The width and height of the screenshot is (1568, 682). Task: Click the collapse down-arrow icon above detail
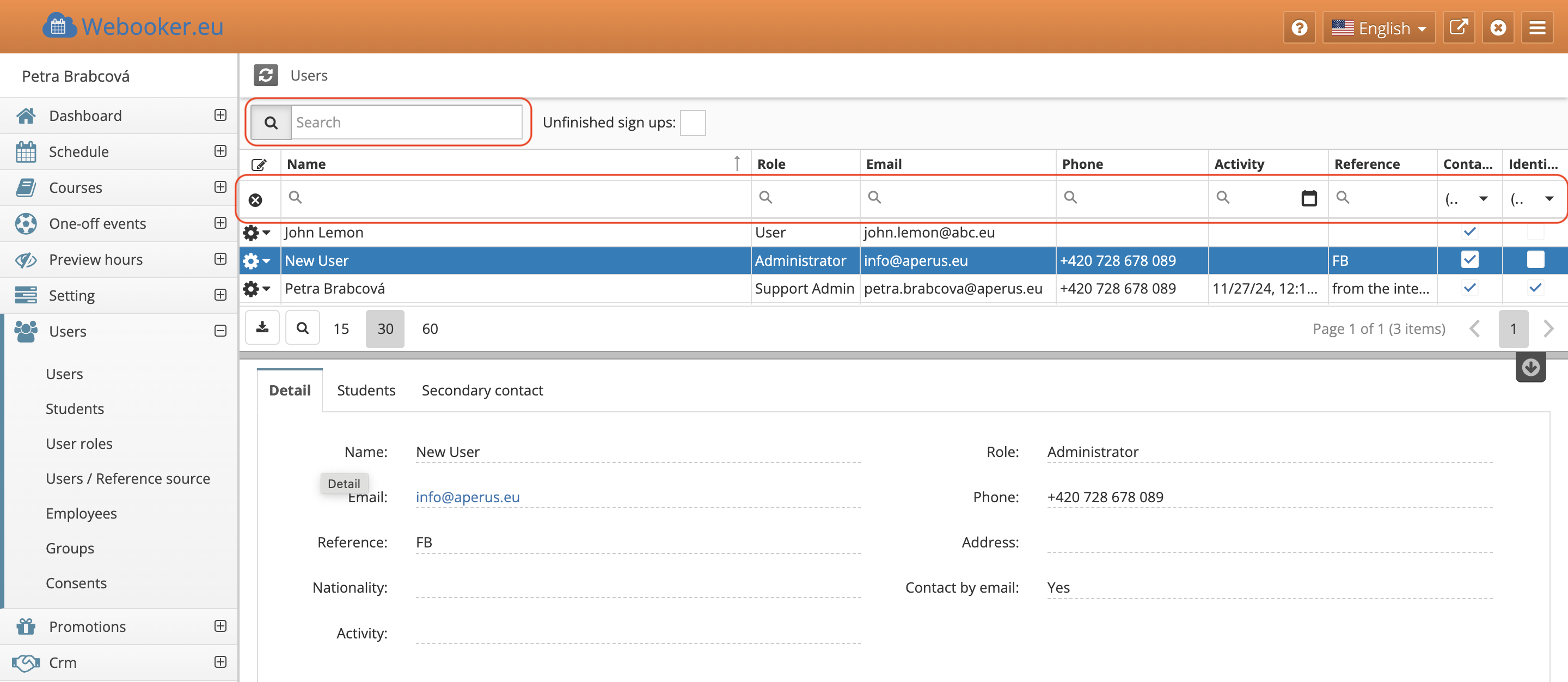click(1530, 367)
